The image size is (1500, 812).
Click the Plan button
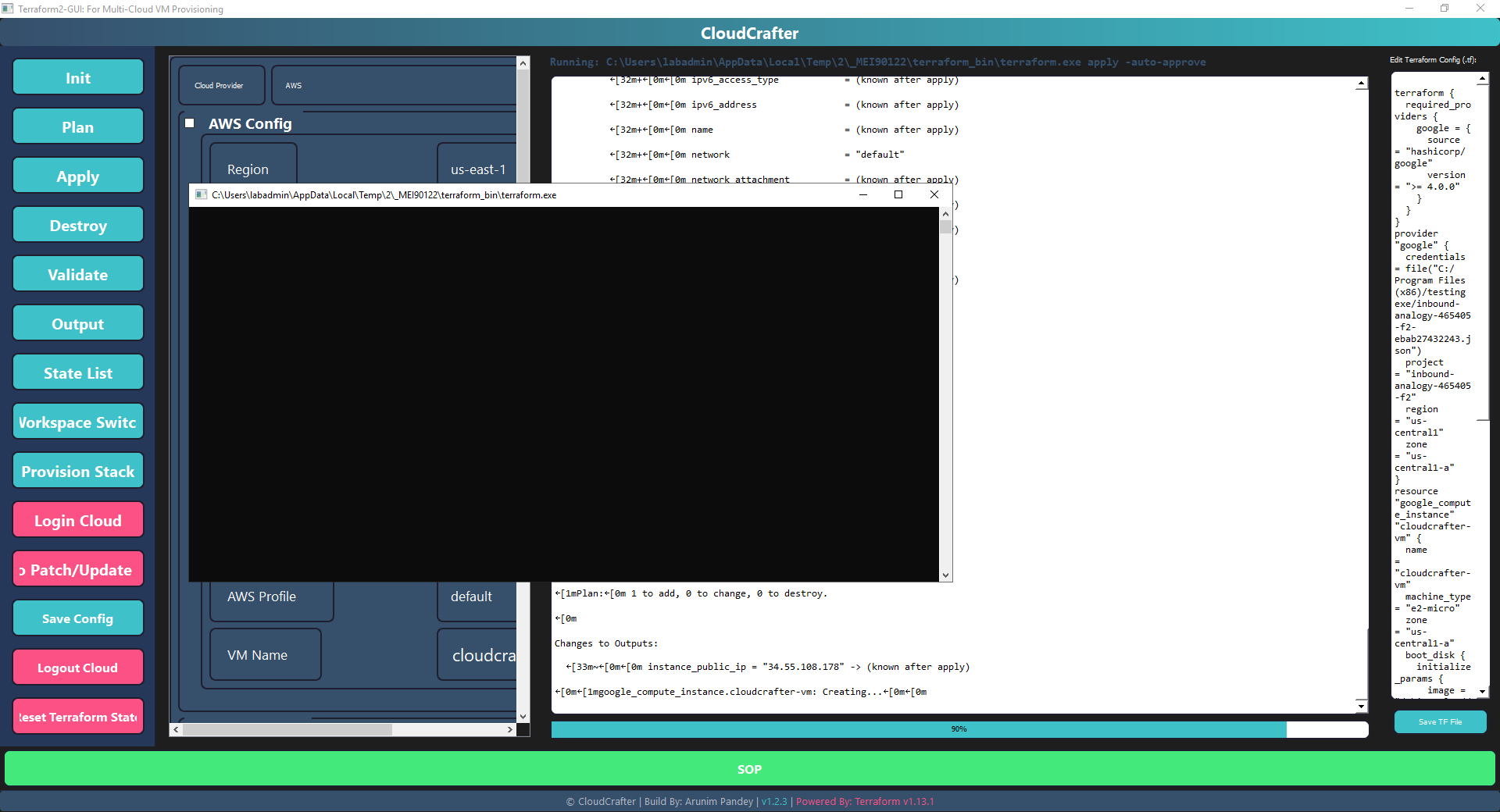(x=77, y=126)
